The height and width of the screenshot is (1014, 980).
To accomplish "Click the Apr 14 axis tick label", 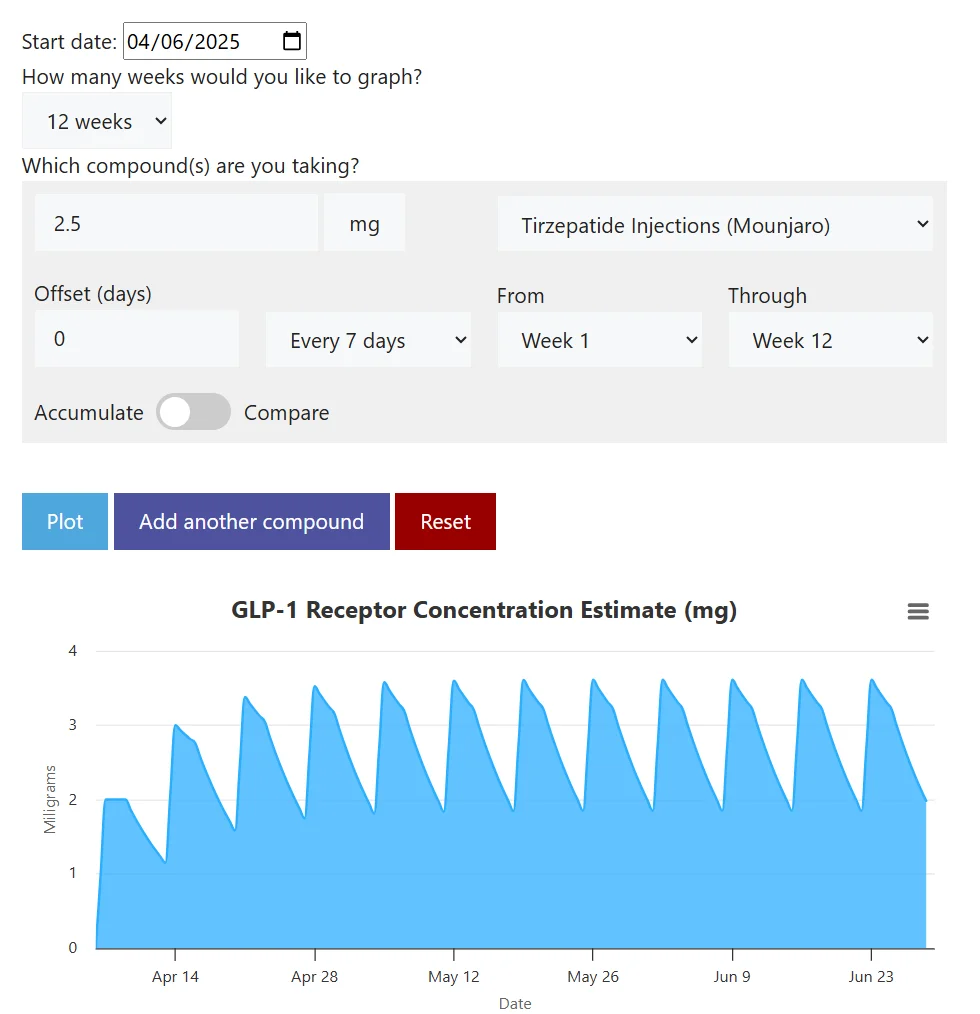I will coord(175,976).
